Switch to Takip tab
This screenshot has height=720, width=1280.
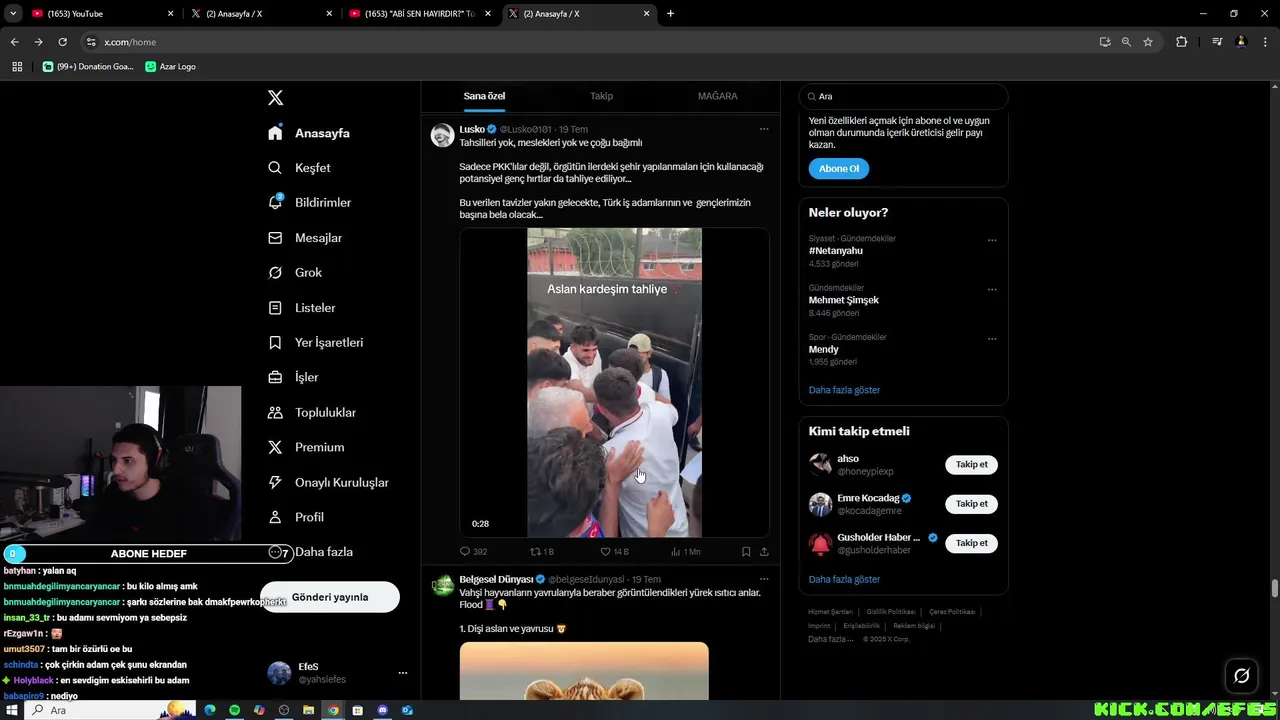point(601,96)
